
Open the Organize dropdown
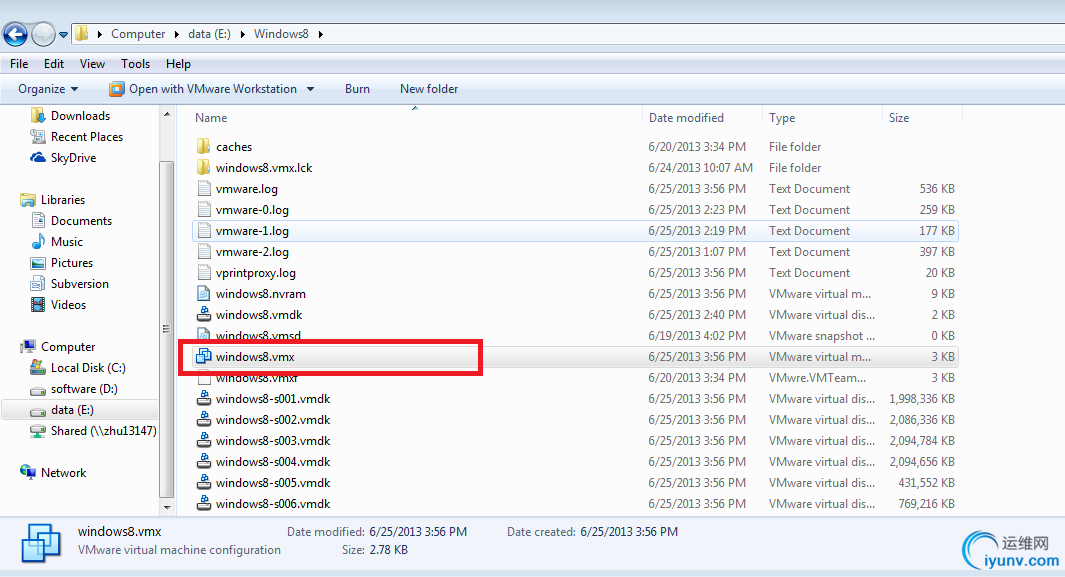point(48,89)
